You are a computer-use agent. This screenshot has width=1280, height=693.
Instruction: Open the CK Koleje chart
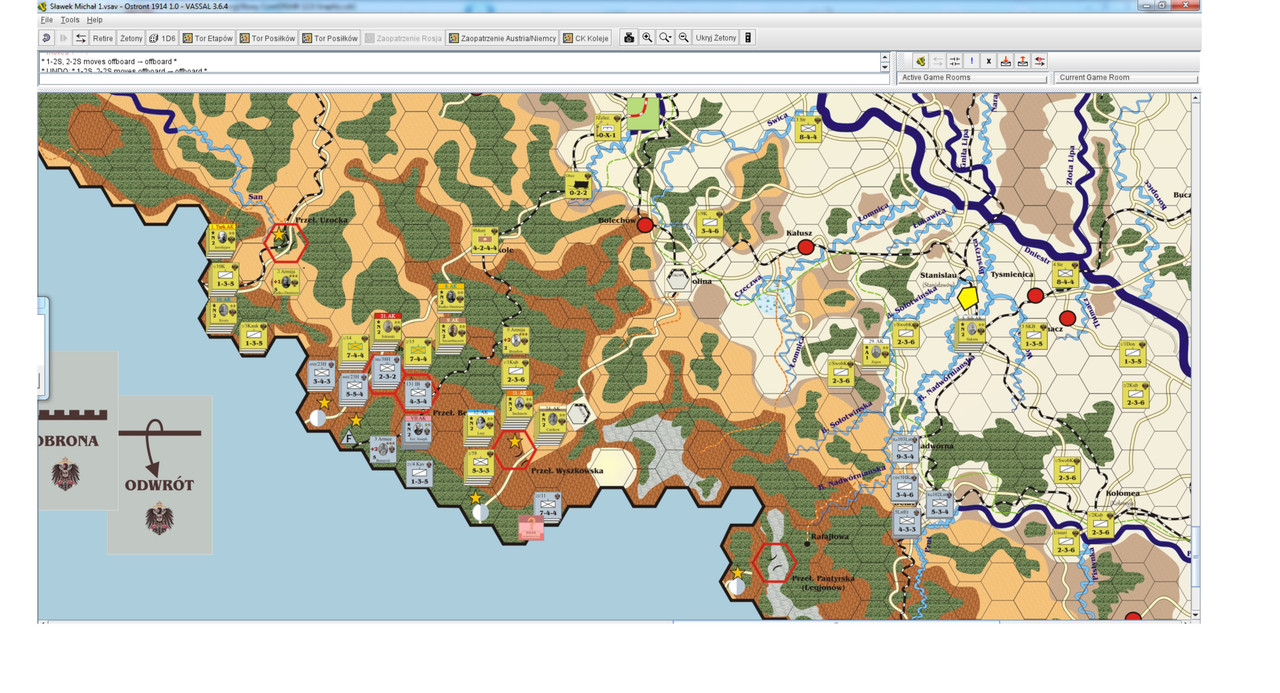point(586,38)
